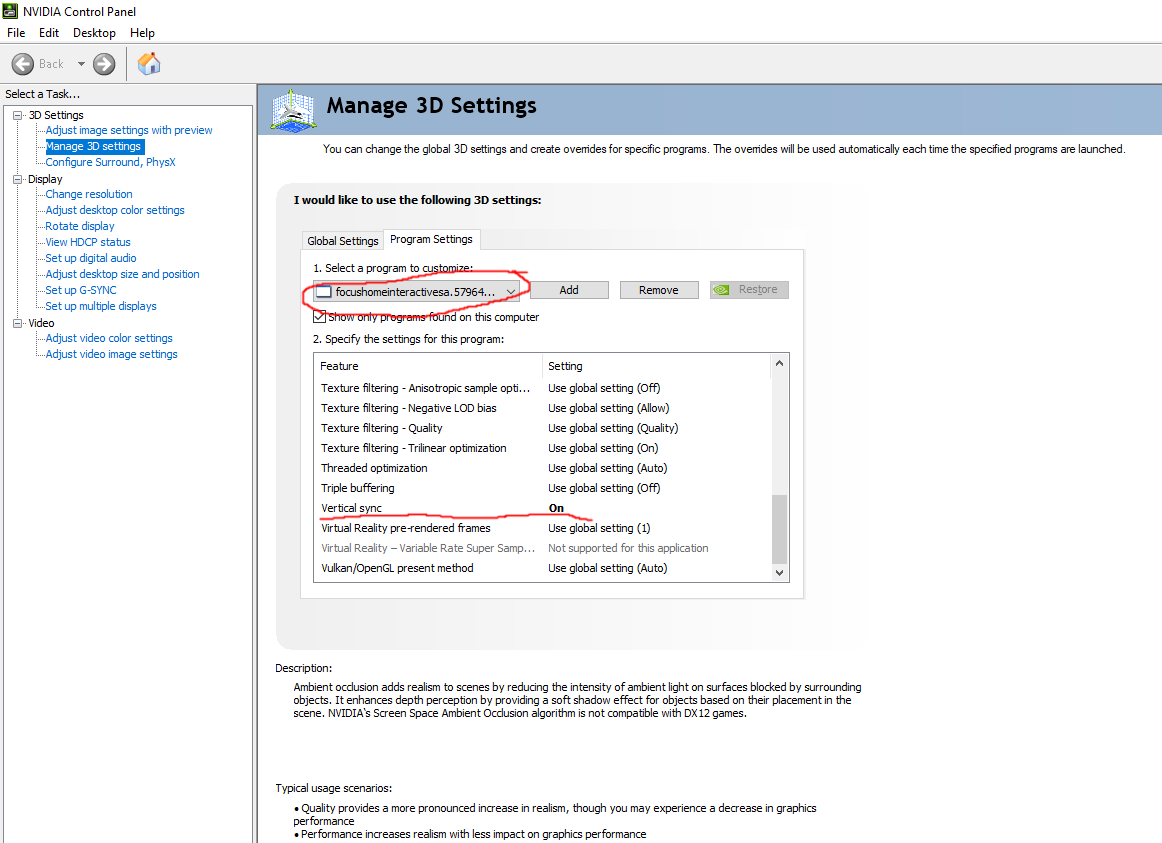Select Triple buffering setting value

(x=604, y=488)
